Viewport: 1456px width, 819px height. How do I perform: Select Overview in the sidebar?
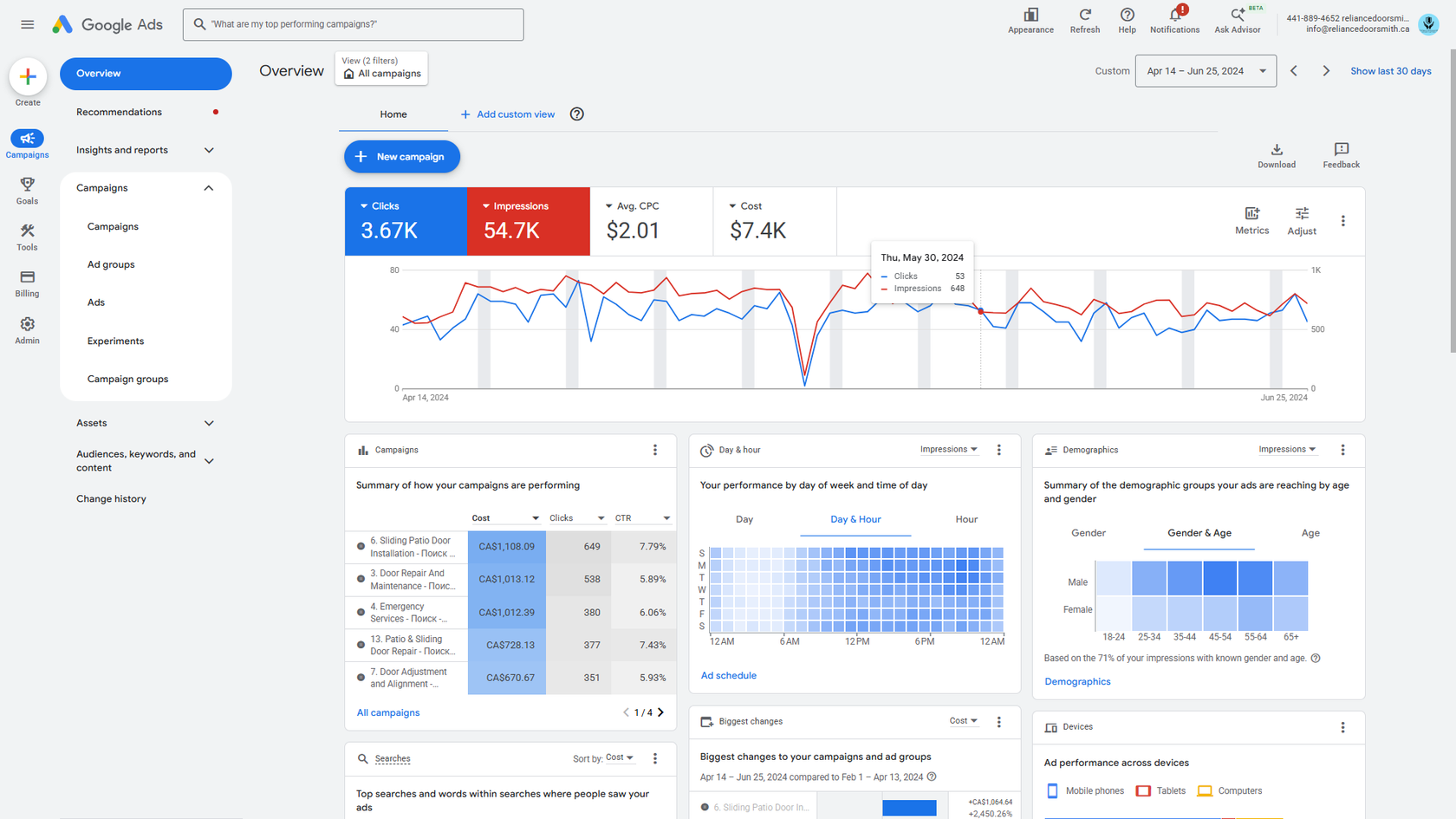[146, 74]
